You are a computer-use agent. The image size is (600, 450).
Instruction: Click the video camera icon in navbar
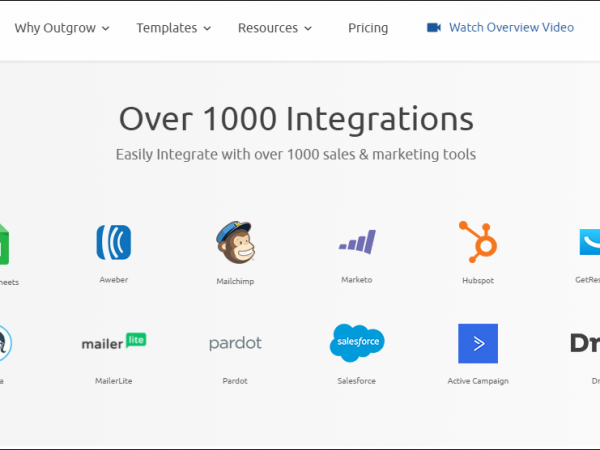433,28
